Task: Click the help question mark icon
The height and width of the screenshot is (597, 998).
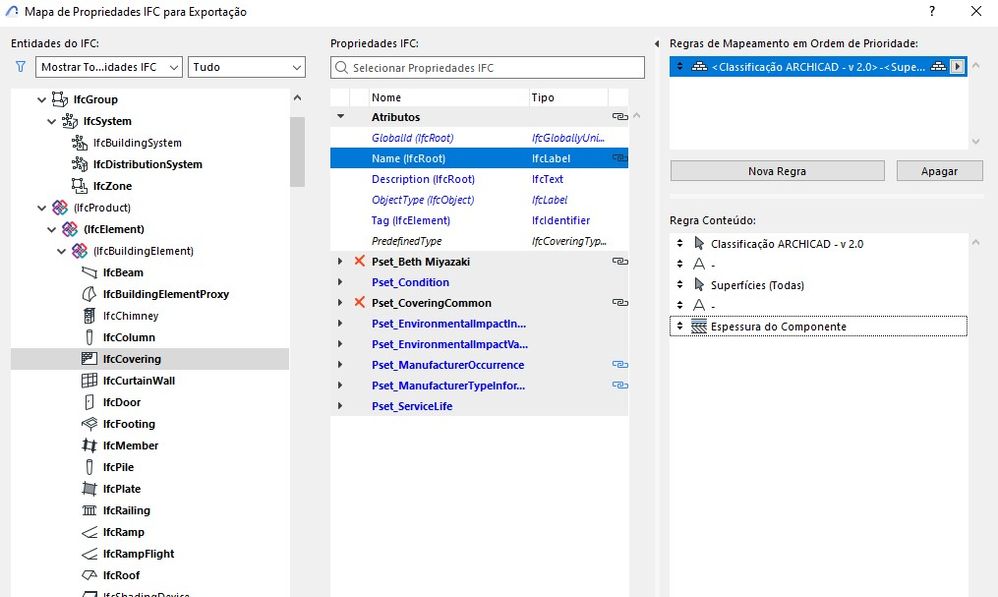Action: (x=932, y=12)
